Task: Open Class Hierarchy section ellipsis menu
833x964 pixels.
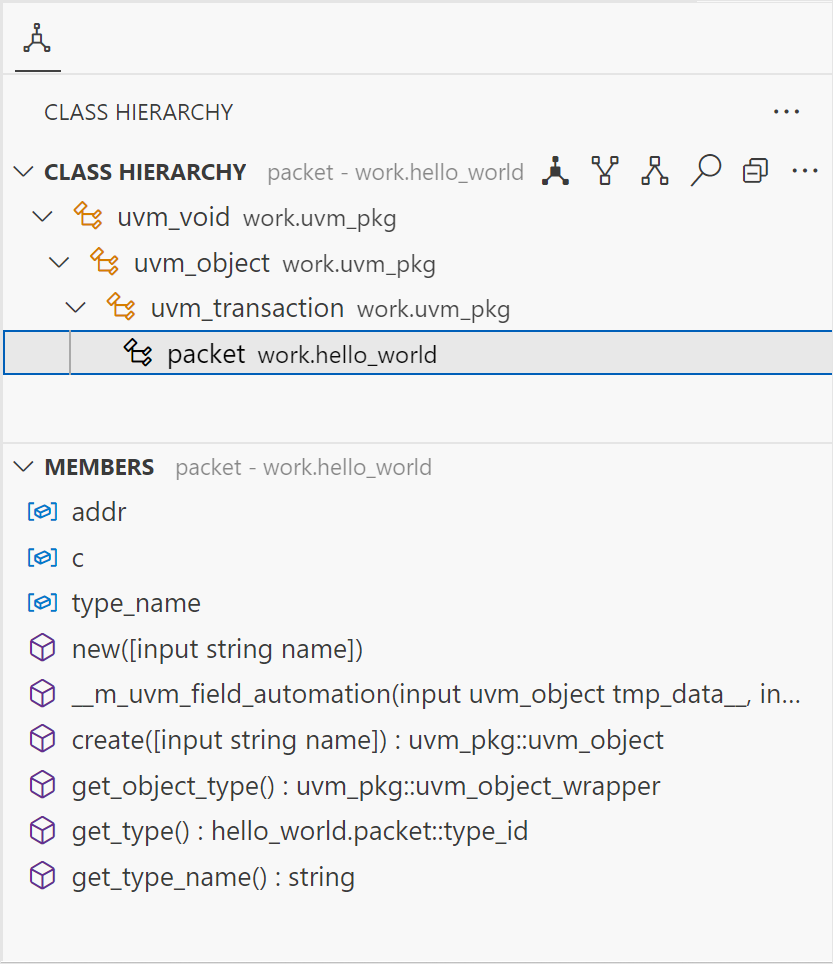Action: coord(804,172)
